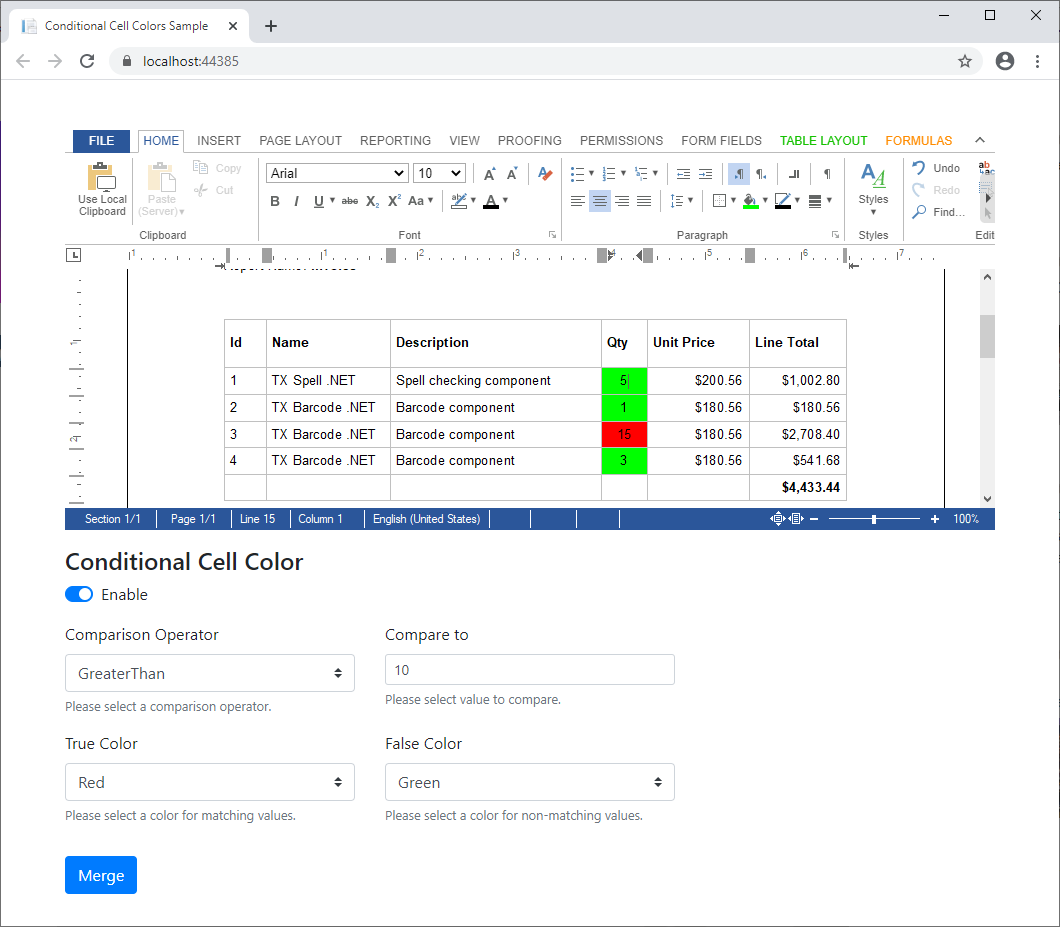Set left-to-right text direction
This screenshot has height=927, width=1060.
point(739,174)
